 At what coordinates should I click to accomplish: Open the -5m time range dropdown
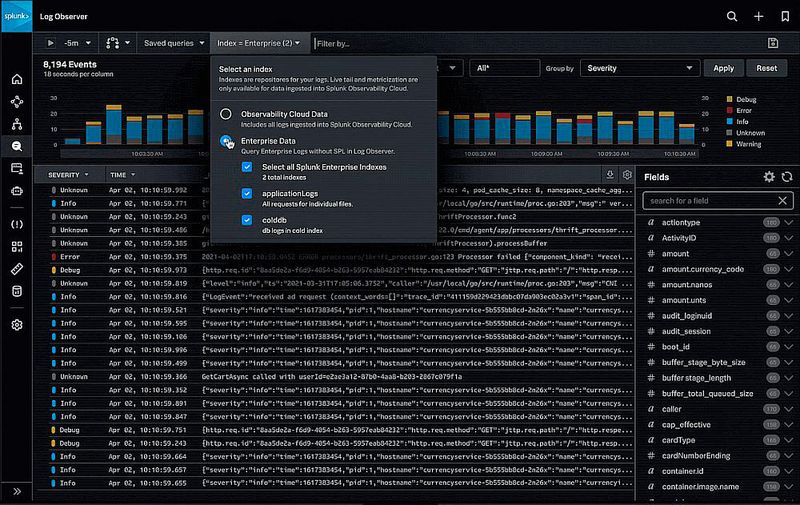point(78,43)
